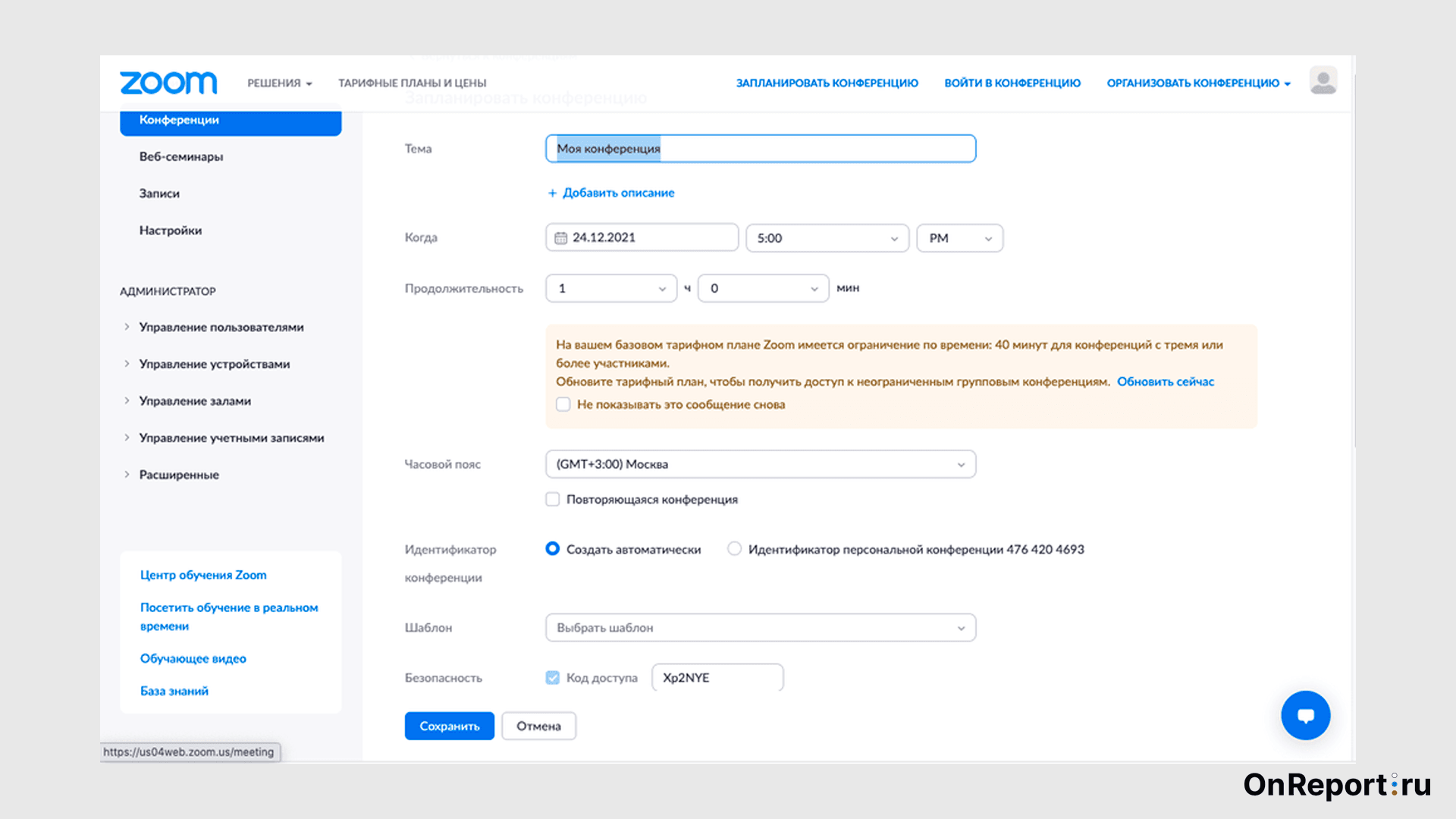
Task: Toggle the Код доступа checkbox
Action: 553,678
